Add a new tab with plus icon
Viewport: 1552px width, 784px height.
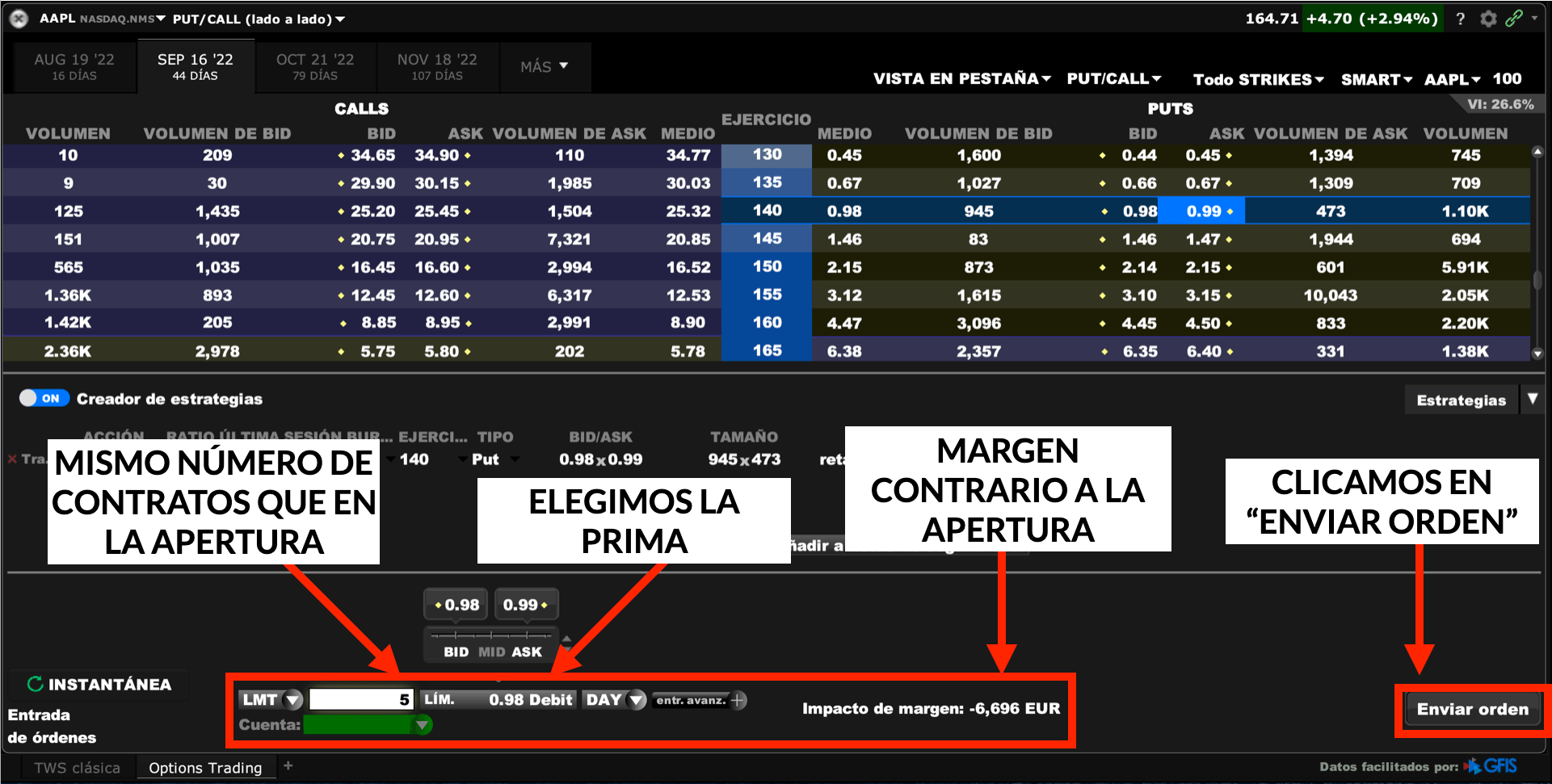click(x=288, y=765)
